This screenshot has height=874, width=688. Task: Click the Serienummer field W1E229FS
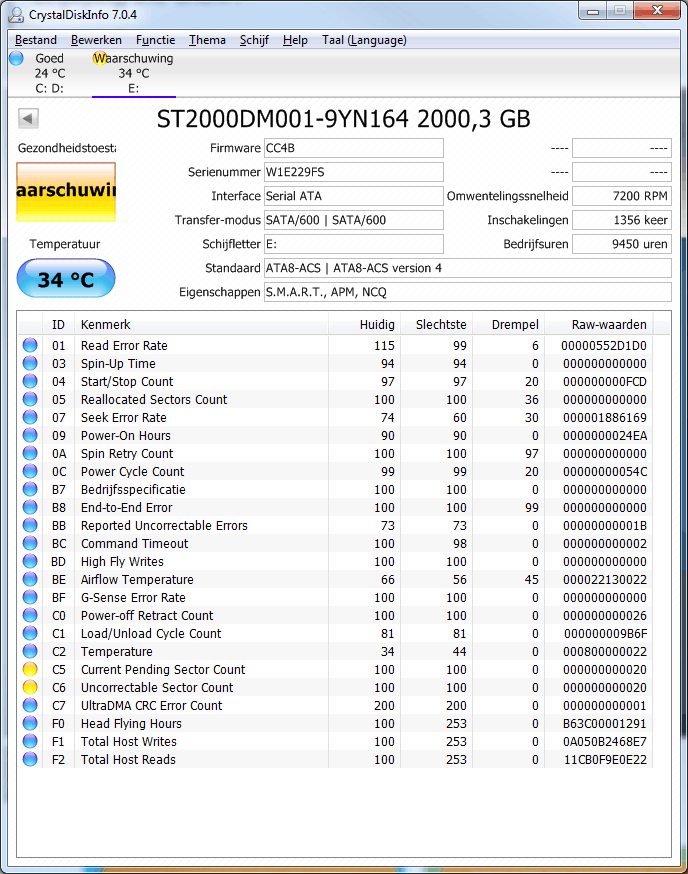353,172
